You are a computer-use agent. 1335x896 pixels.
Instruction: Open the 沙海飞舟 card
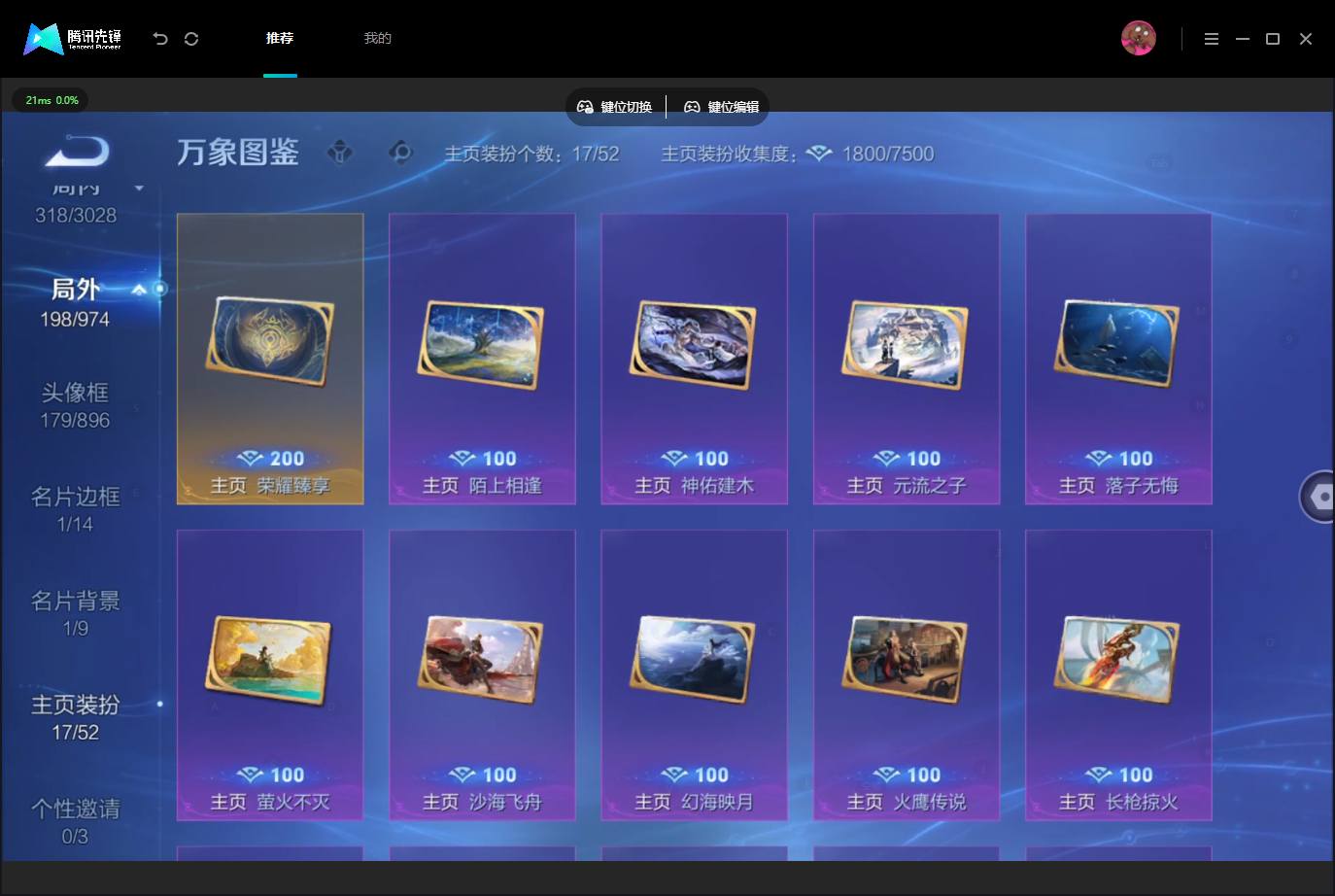click(482, 675)
